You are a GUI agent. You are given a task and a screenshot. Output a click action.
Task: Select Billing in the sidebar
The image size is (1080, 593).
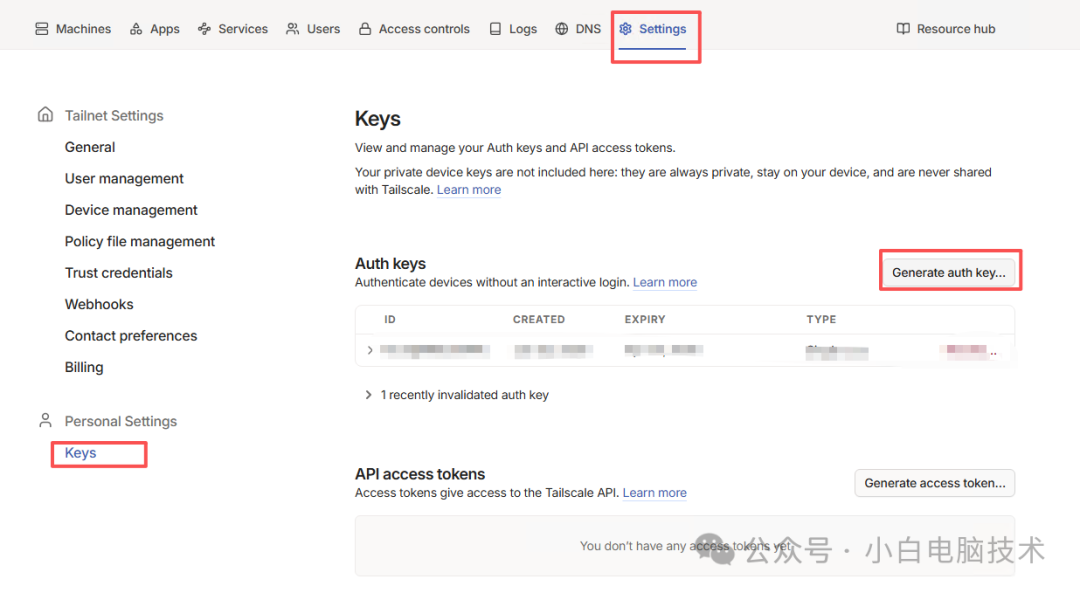pyautogui.click(x=84, y=367)
